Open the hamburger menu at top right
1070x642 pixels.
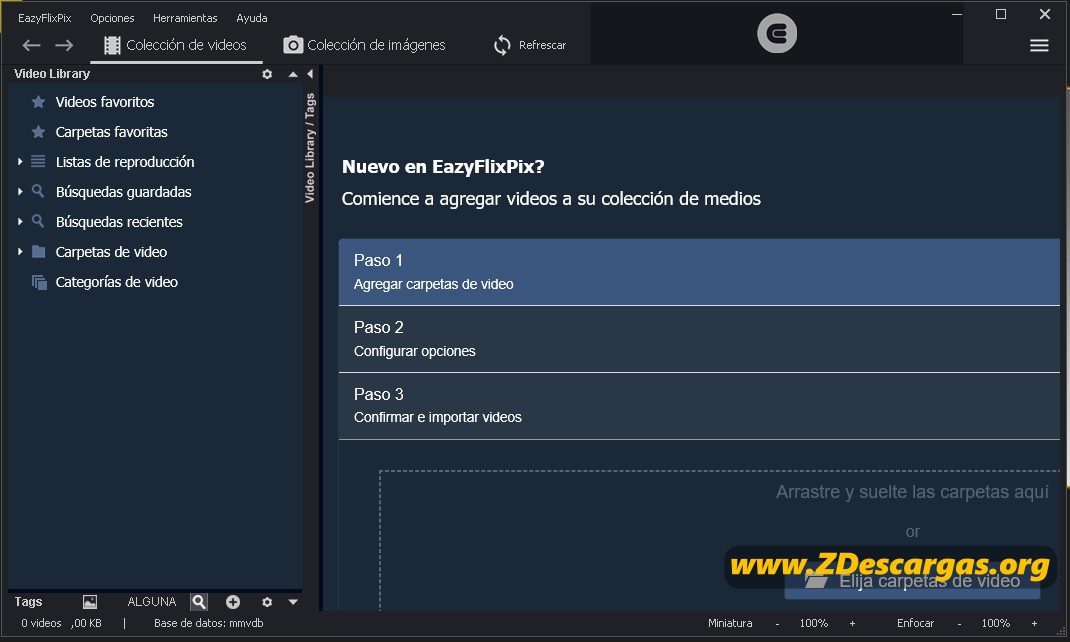[1039, 45]
